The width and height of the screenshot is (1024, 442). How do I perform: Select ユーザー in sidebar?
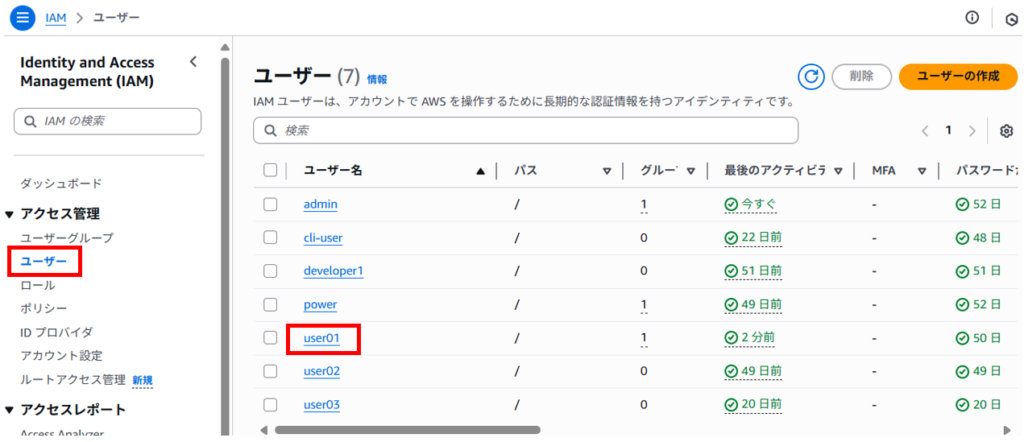[44, 262]
